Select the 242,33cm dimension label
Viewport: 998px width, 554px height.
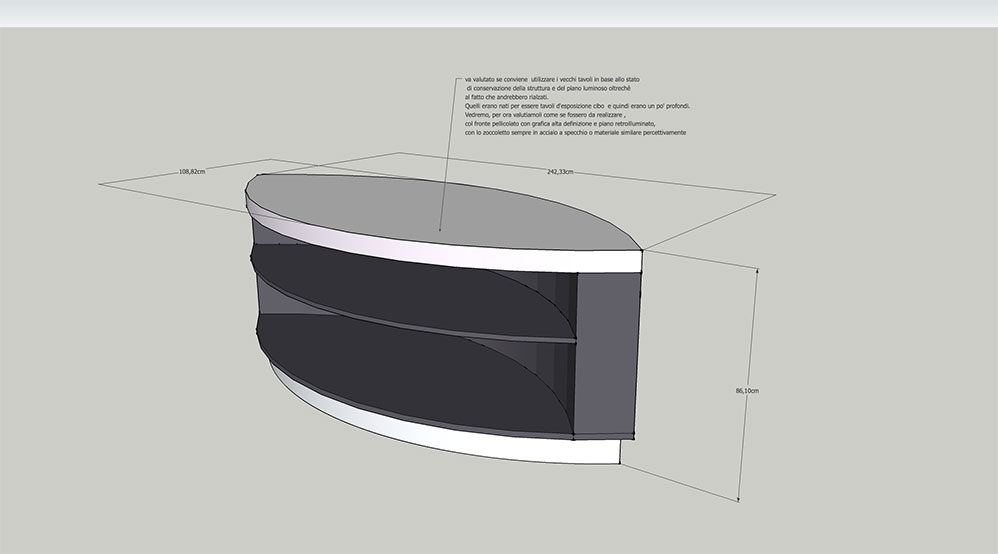point(560,172)
